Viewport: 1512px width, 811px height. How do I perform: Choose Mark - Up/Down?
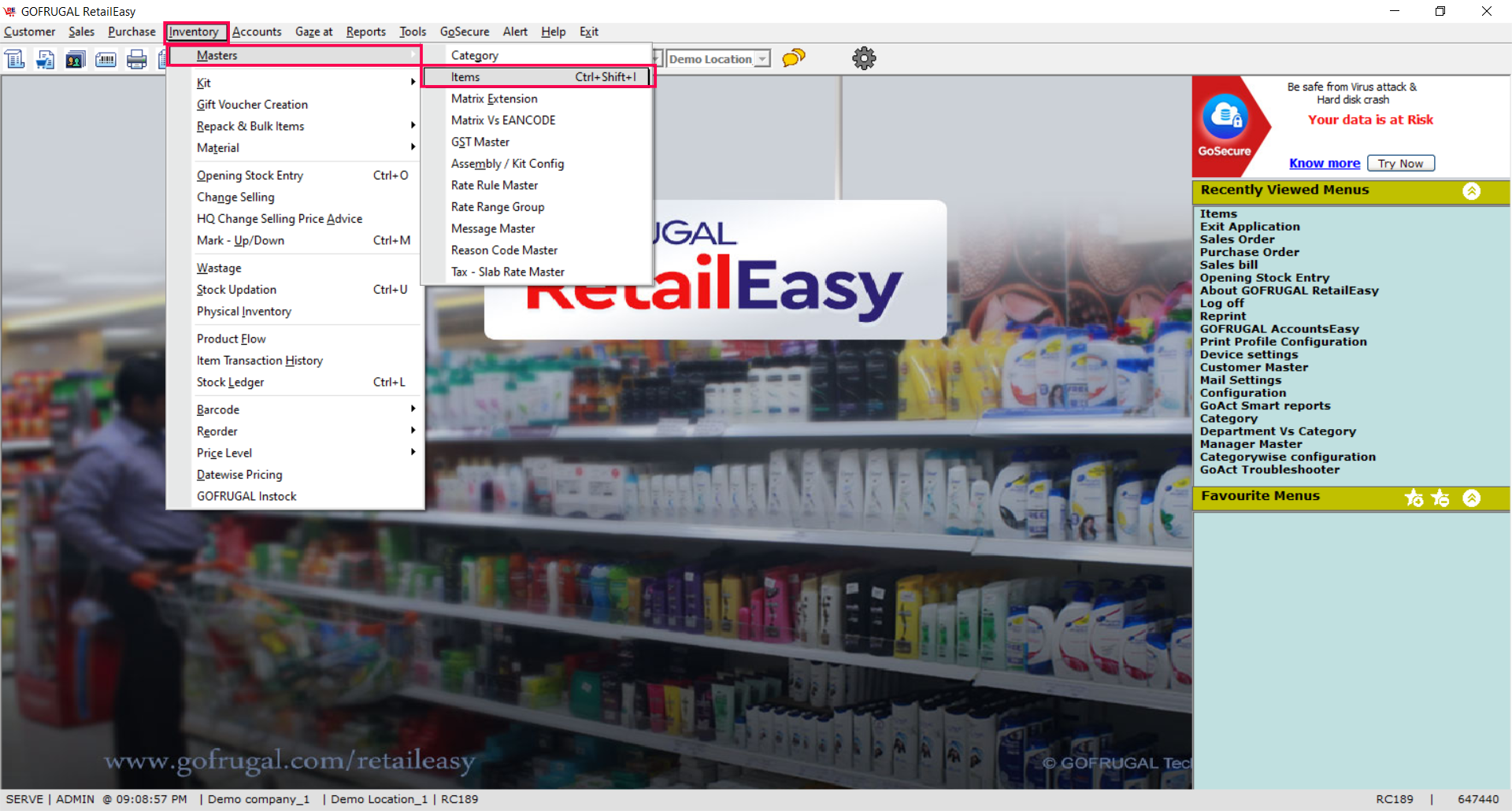pos(295,240)
